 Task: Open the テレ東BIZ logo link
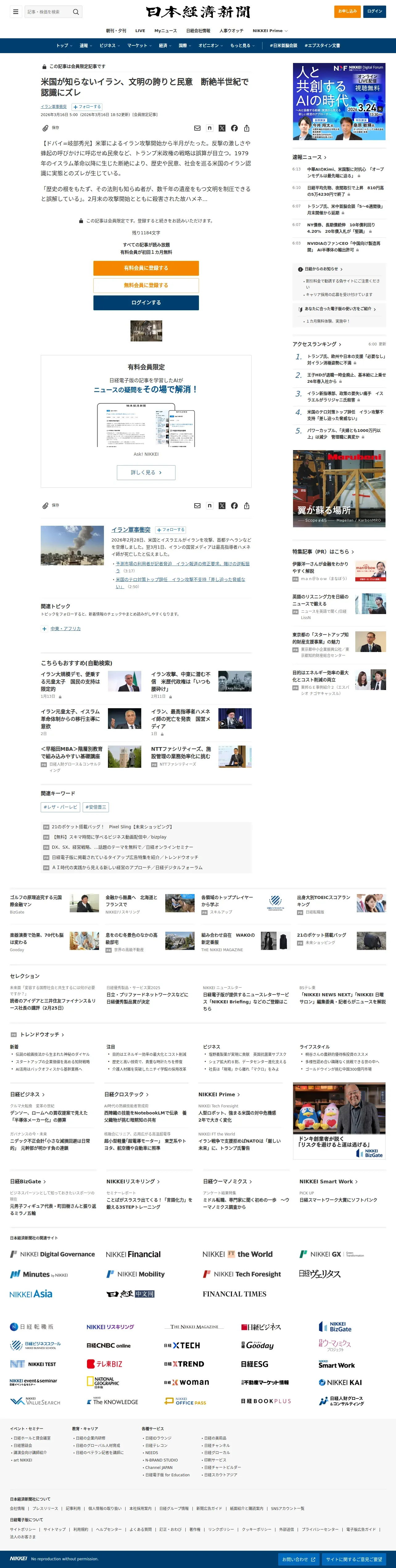click(x=105, y=1364)
